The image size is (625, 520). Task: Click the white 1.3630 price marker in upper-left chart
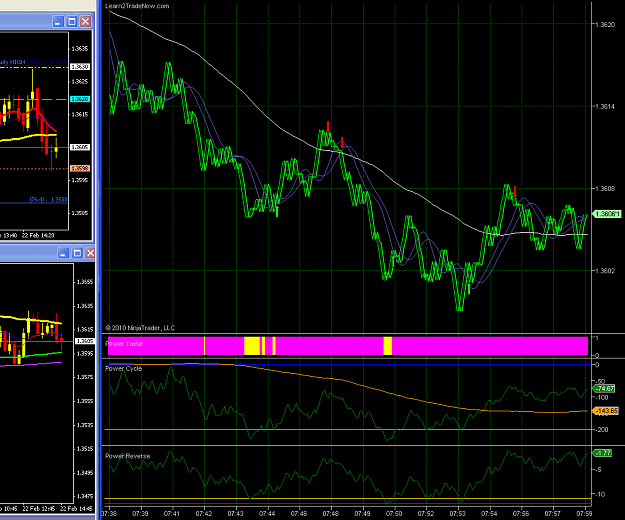pos(80,67)
